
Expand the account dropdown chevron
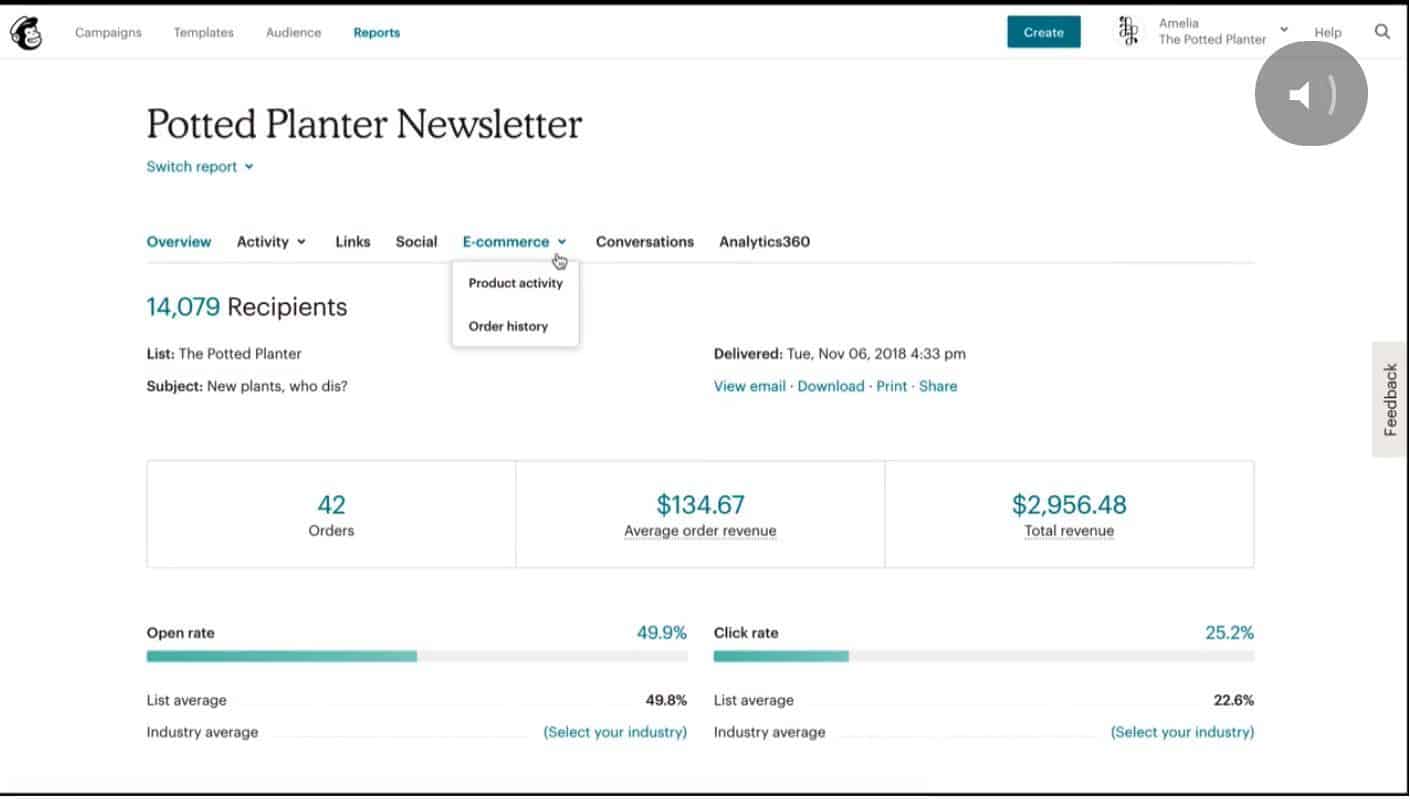pyautogui.click(x=1284, y=30)
